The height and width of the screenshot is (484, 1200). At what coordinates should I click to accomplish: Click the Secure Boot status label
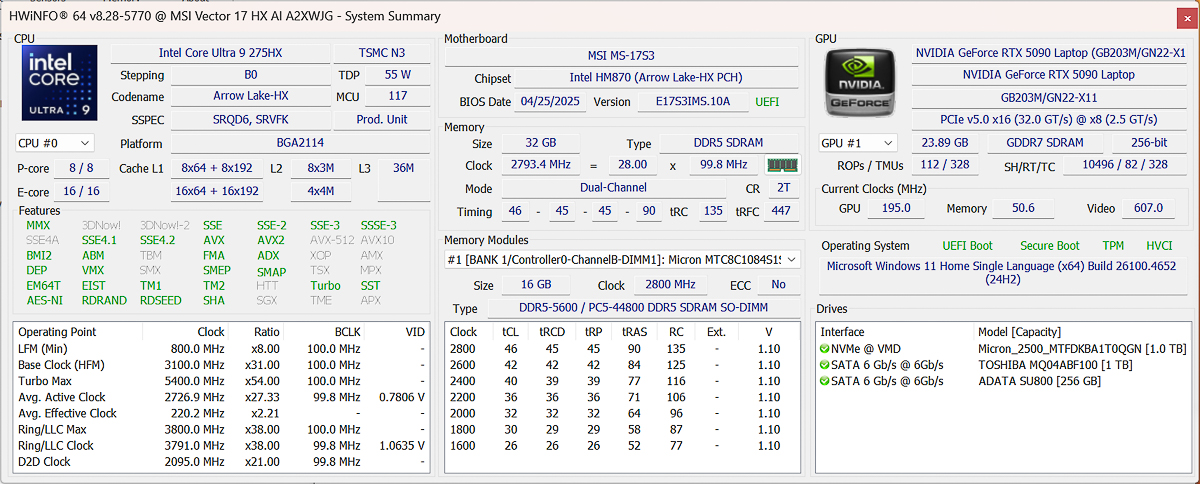point(1049,246)
